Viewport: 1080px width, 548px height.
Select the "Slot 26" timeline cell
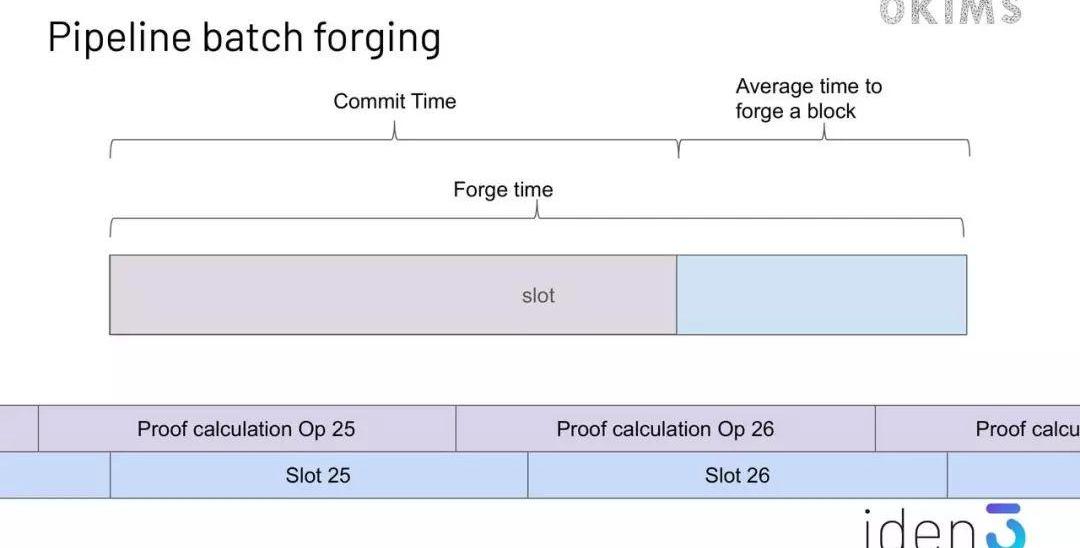(x=737, y=475)
